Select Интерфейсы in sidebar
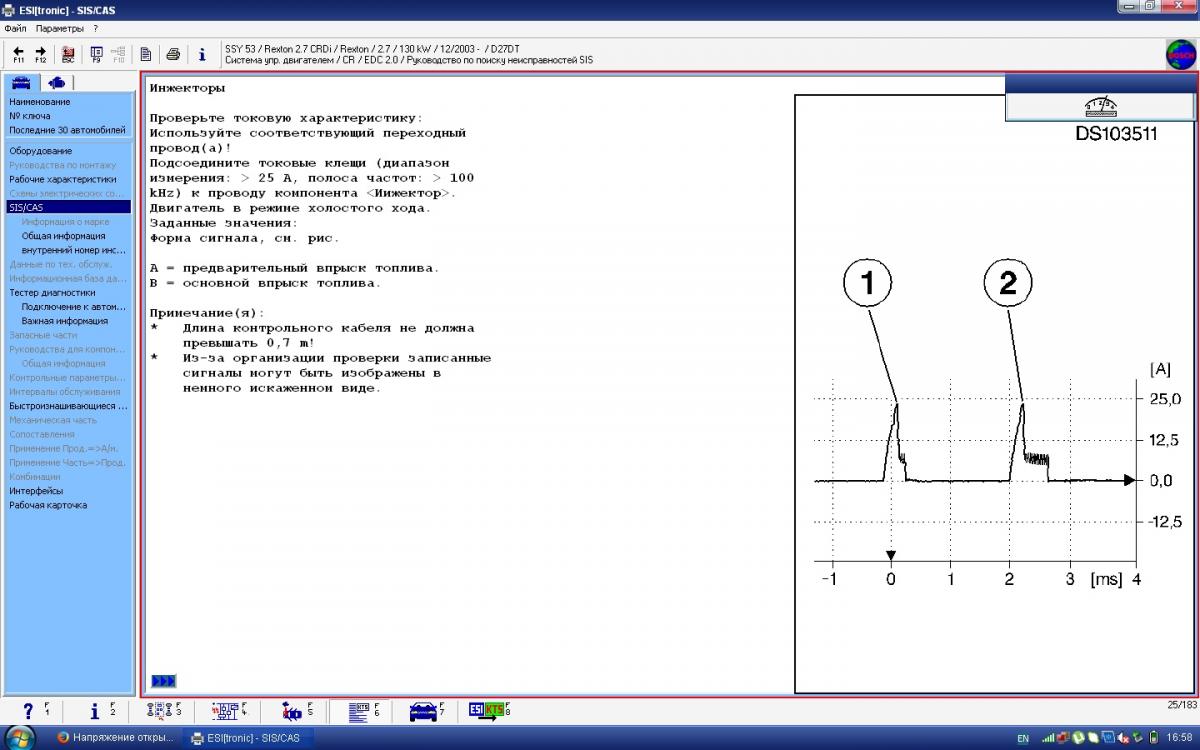This screenshot has height=750, width=1200. [36, 491]
